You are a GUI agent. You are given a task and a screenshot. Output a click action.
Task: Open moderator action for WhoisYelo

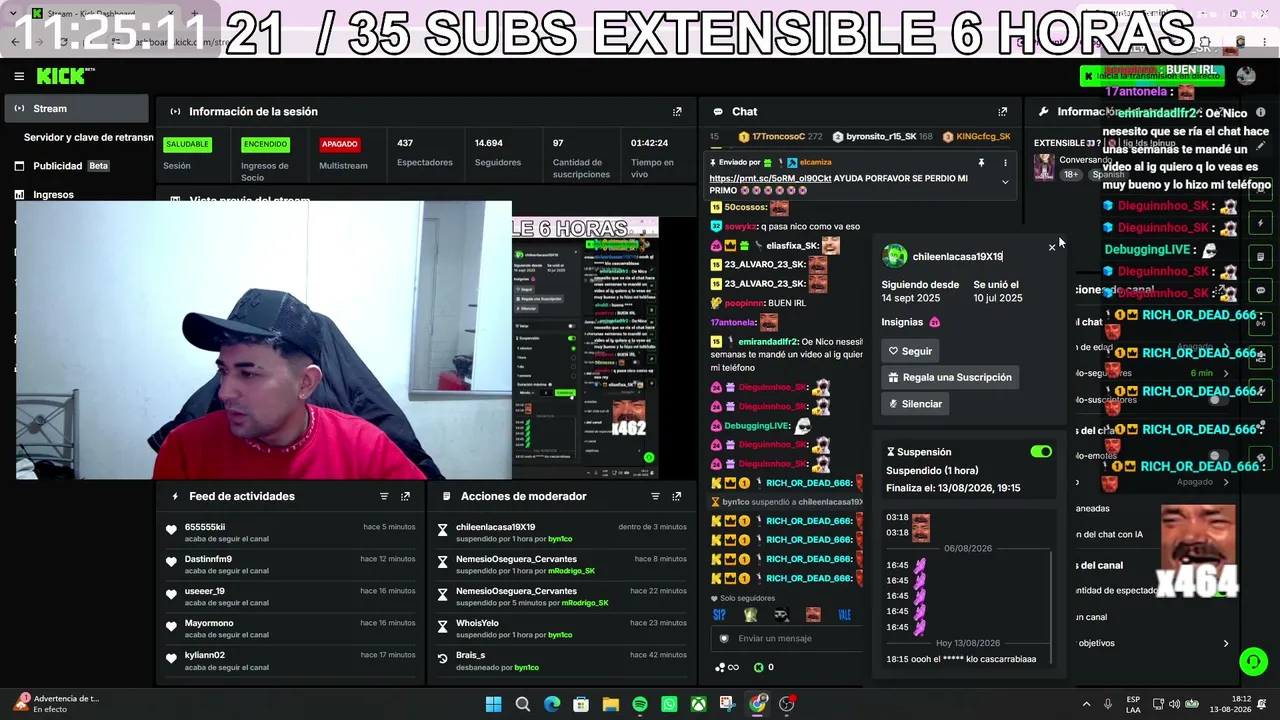point(562,629)
